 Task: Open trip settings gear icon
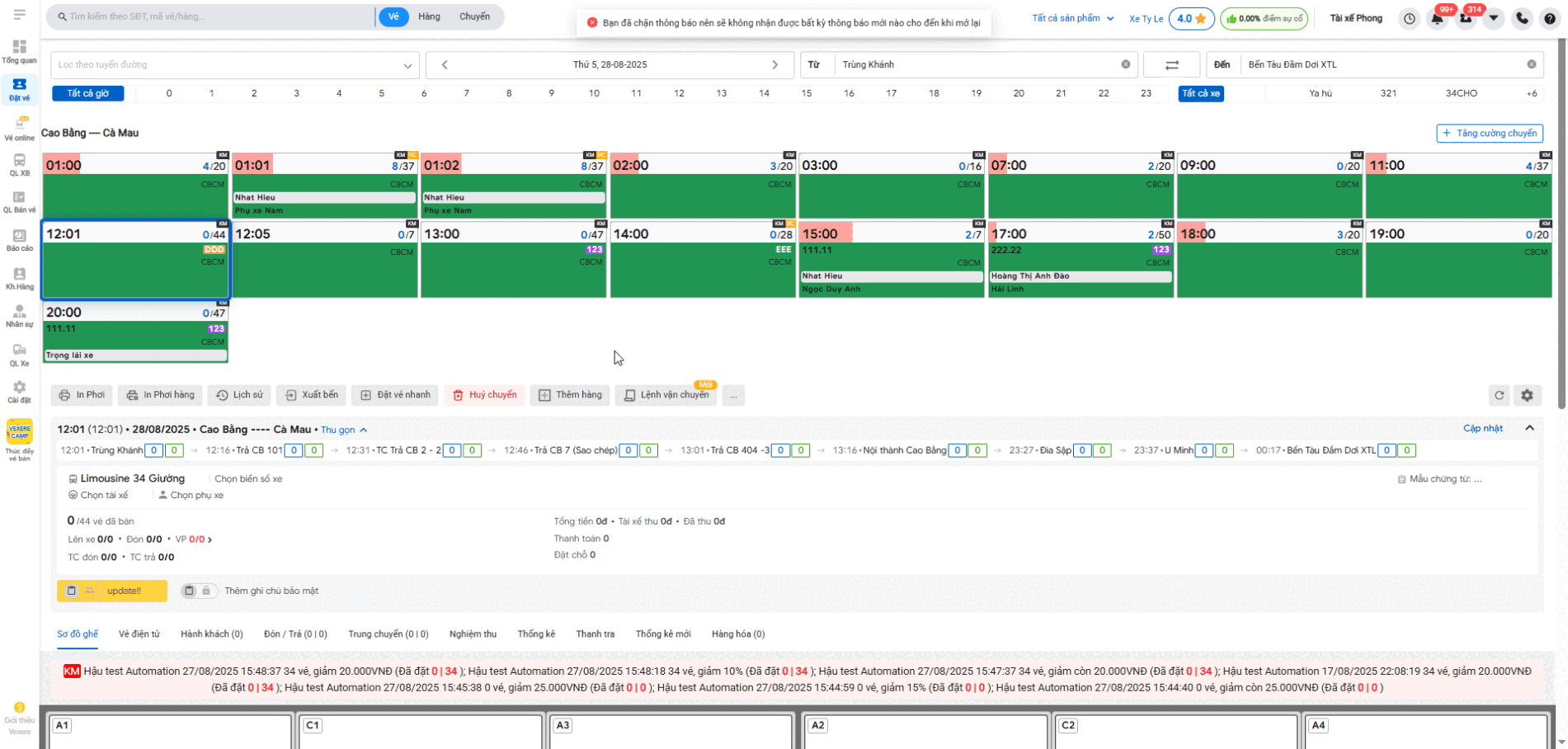pos(1527,395)
